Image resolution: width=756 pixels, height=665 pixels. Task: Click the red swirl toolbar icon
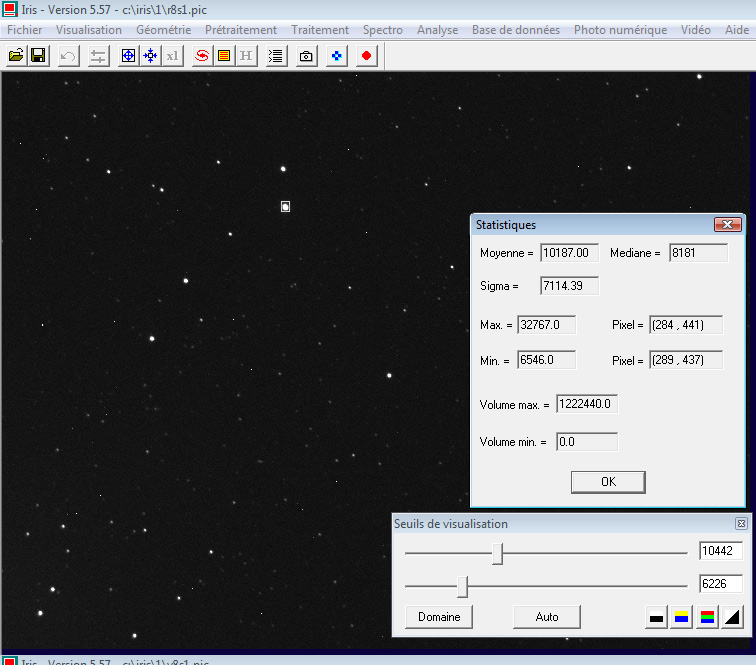click(x=202, y=56)
